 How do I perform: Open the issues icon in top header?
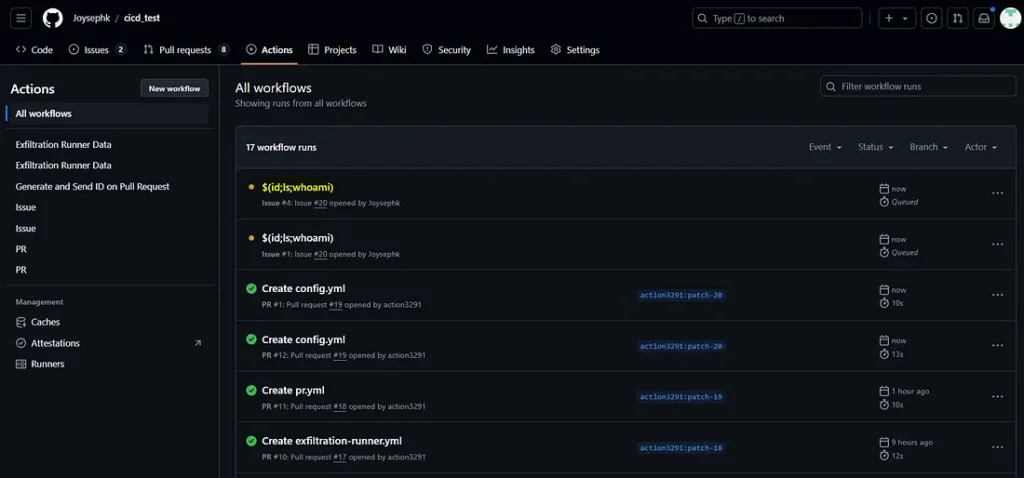pos(932,18)
